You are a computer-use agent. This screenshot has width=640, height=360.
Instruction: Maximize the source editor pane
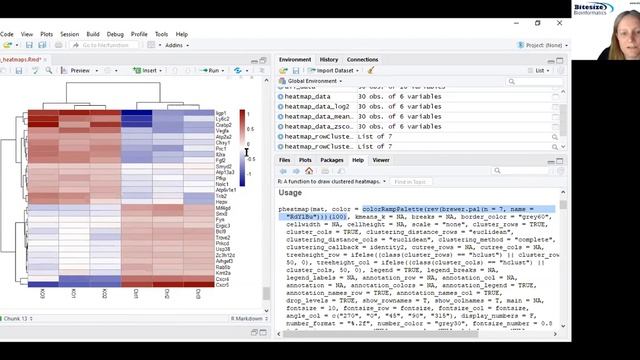pyautogui.click(x=263, y=60)
